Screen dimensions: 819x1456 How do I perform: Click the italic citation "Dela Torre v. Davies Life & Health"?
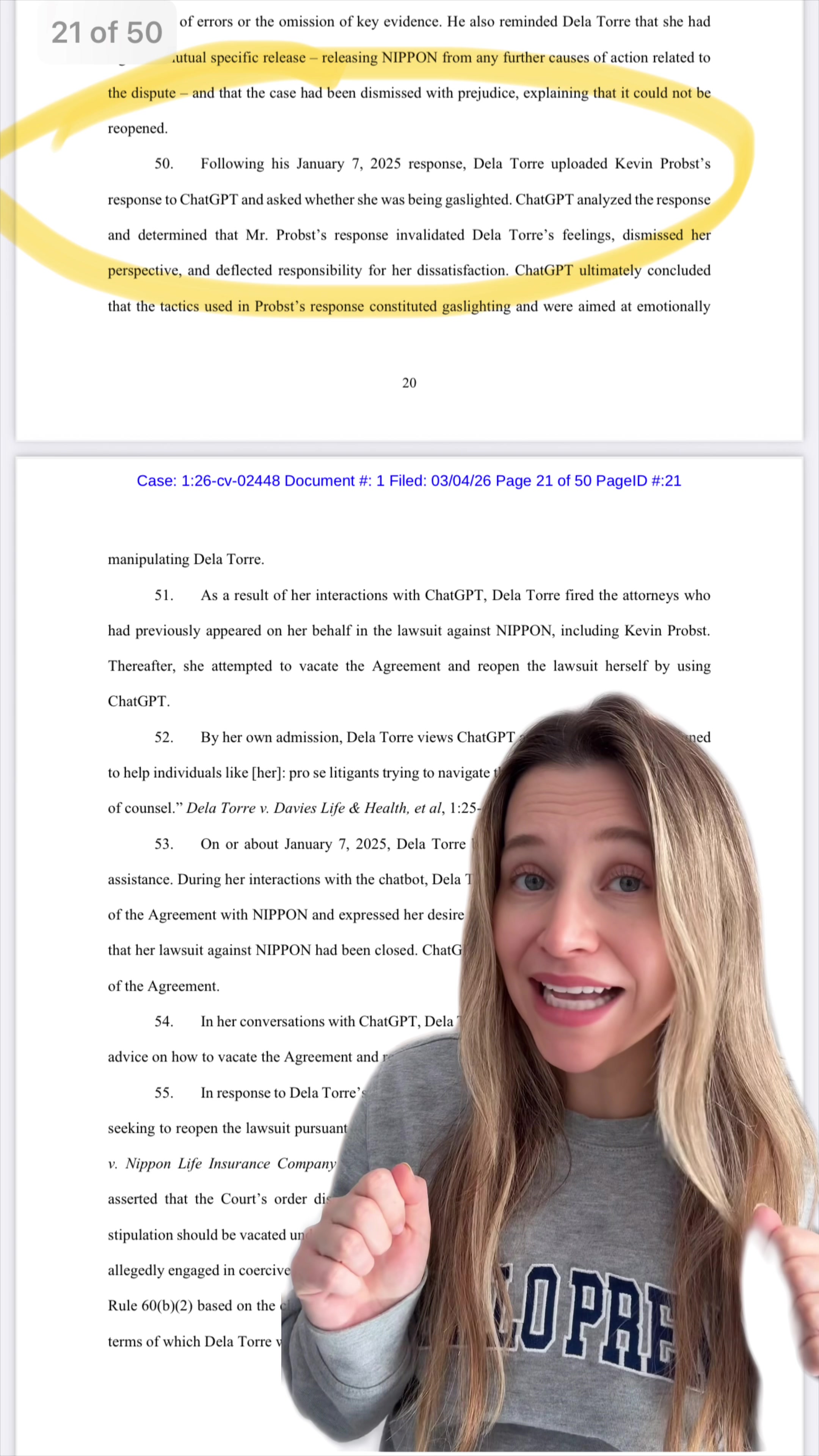coord(297,808)
